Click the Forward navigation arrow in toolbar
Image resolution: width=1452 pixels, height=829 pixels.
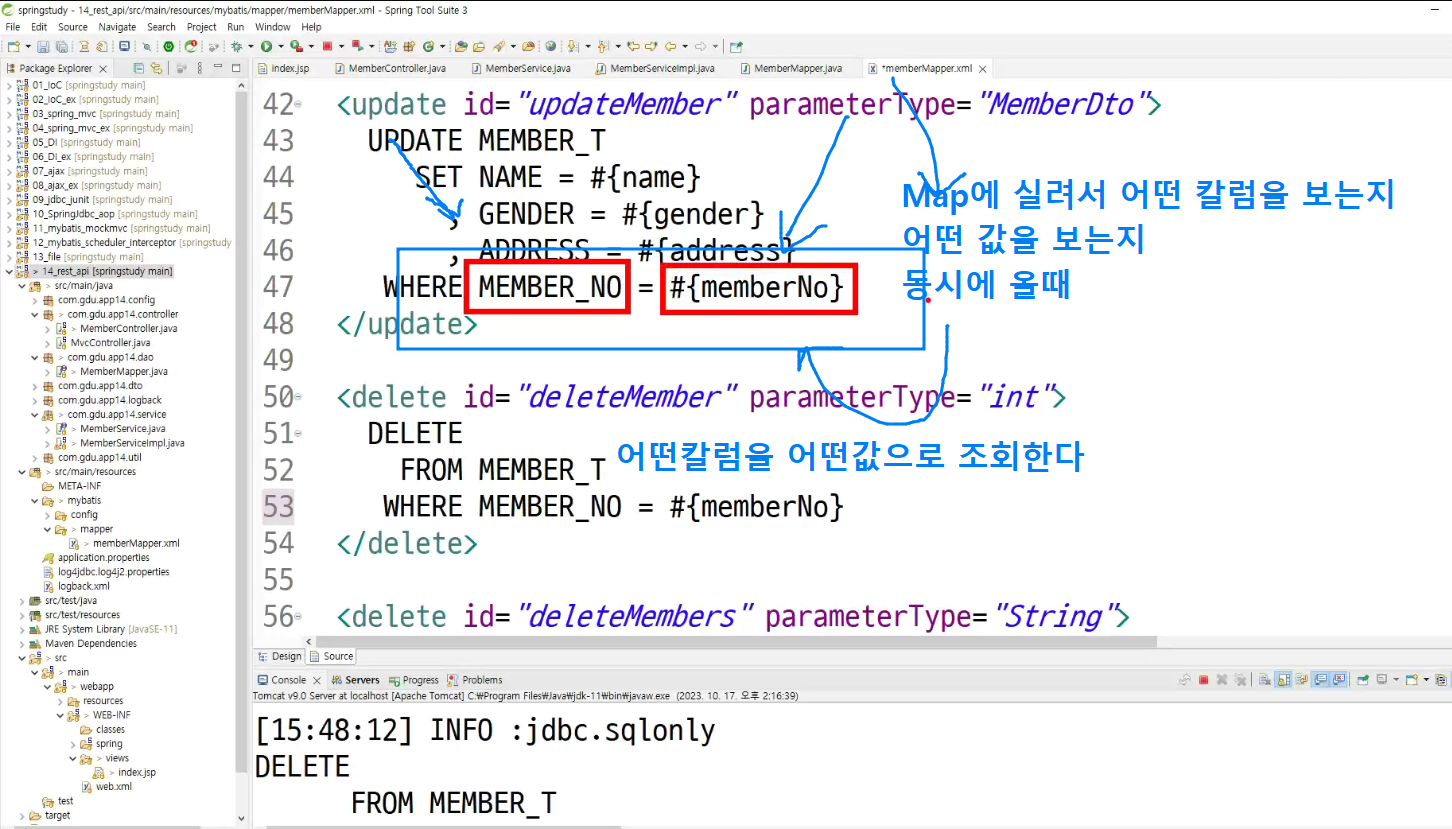700,46
